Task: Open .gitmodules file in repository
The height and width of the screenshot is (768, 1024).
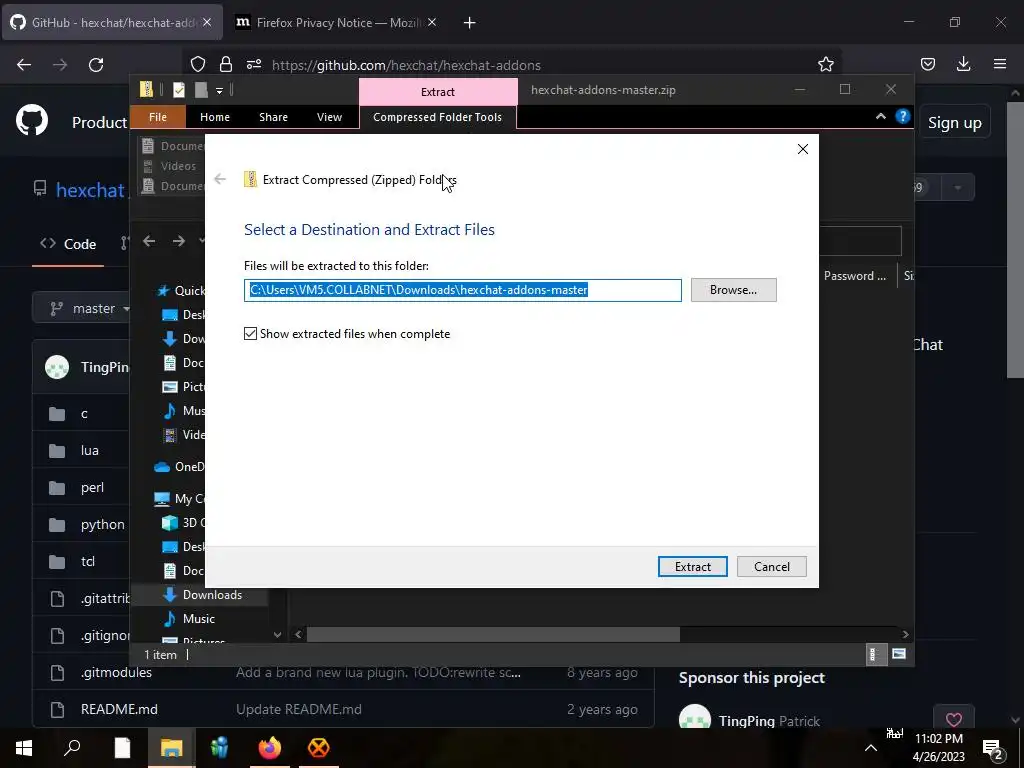Action: pos(116,672)
